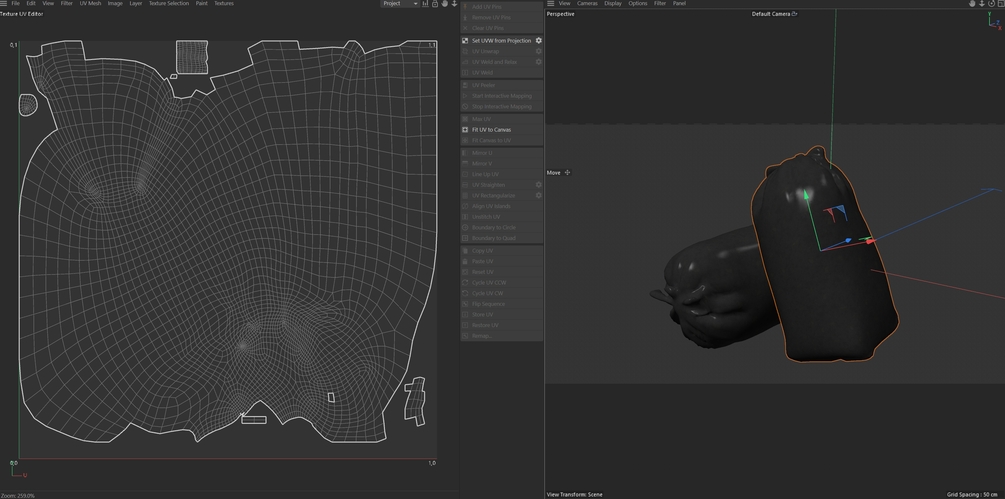Open the Image menu
1005x499 pixels.
pyautogui.click(x=115, y=3)
